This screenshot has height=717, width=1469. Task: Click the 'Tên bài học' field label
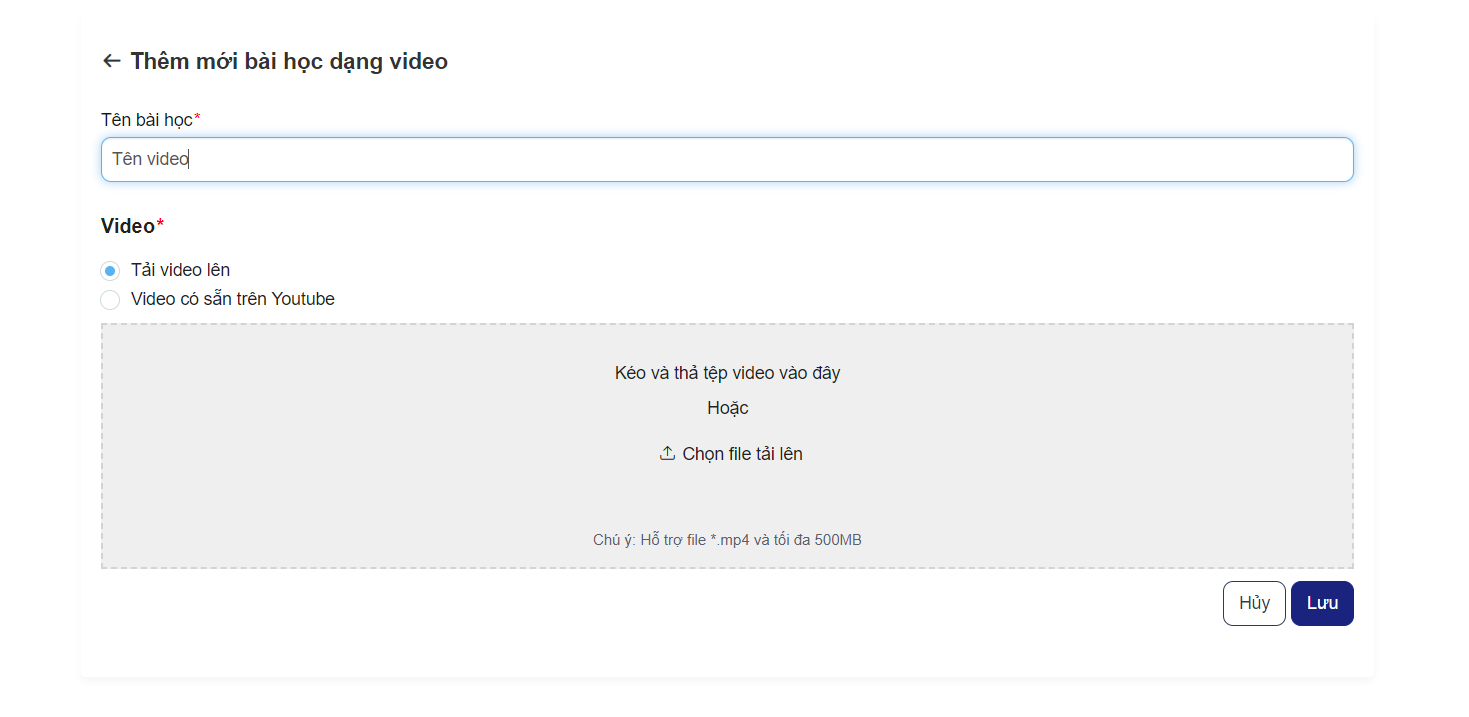146,120
